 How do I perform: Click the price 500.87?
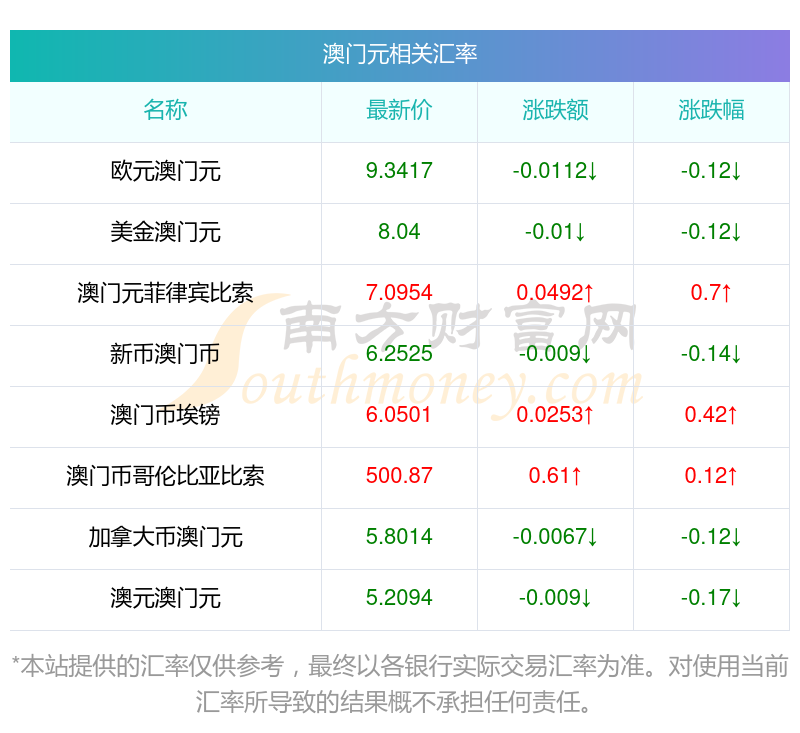point(399,476)
